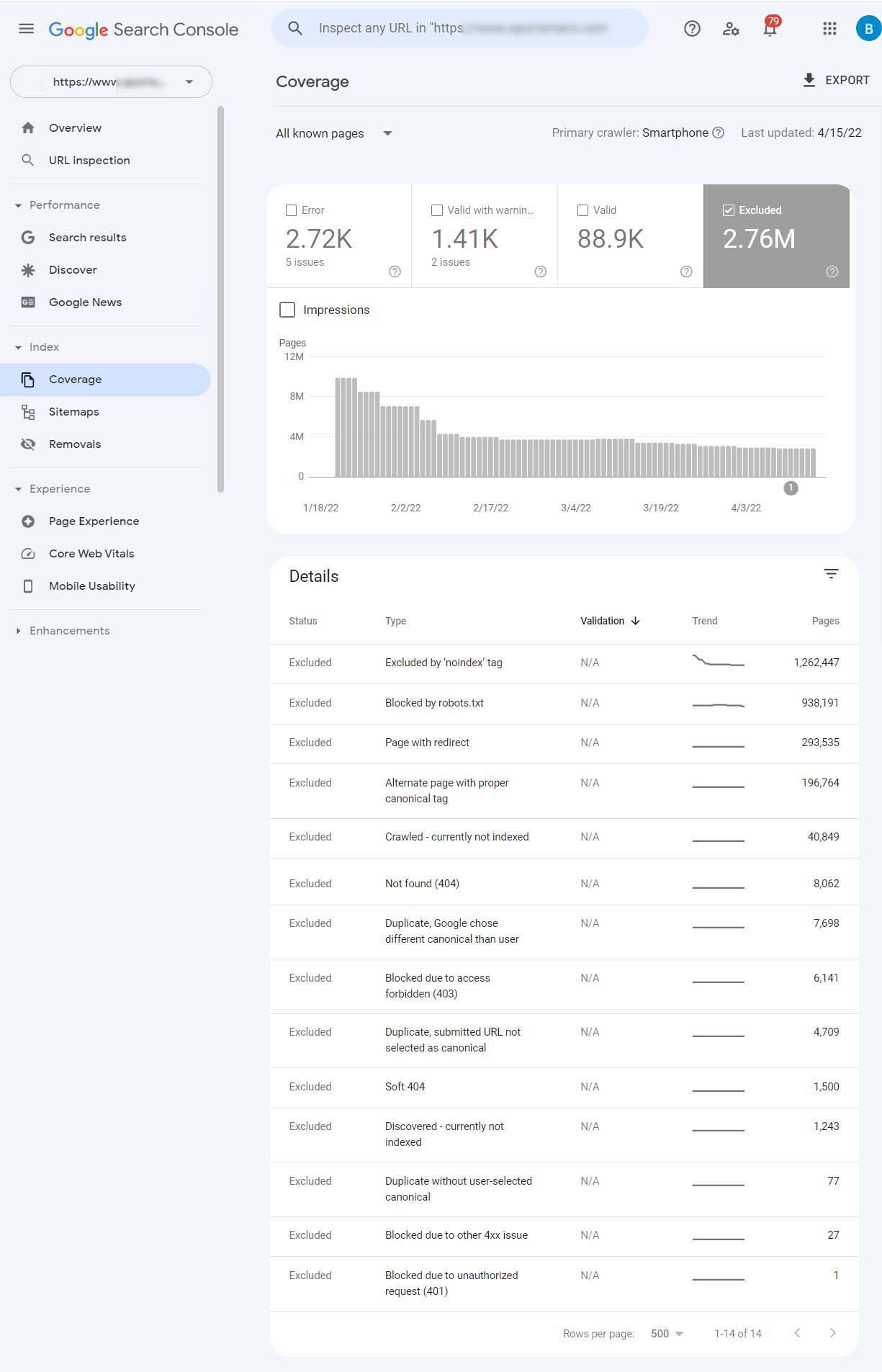Click the Core Web Vitals gauge icon
The image size is (882, 1372).
pos(28,554)
